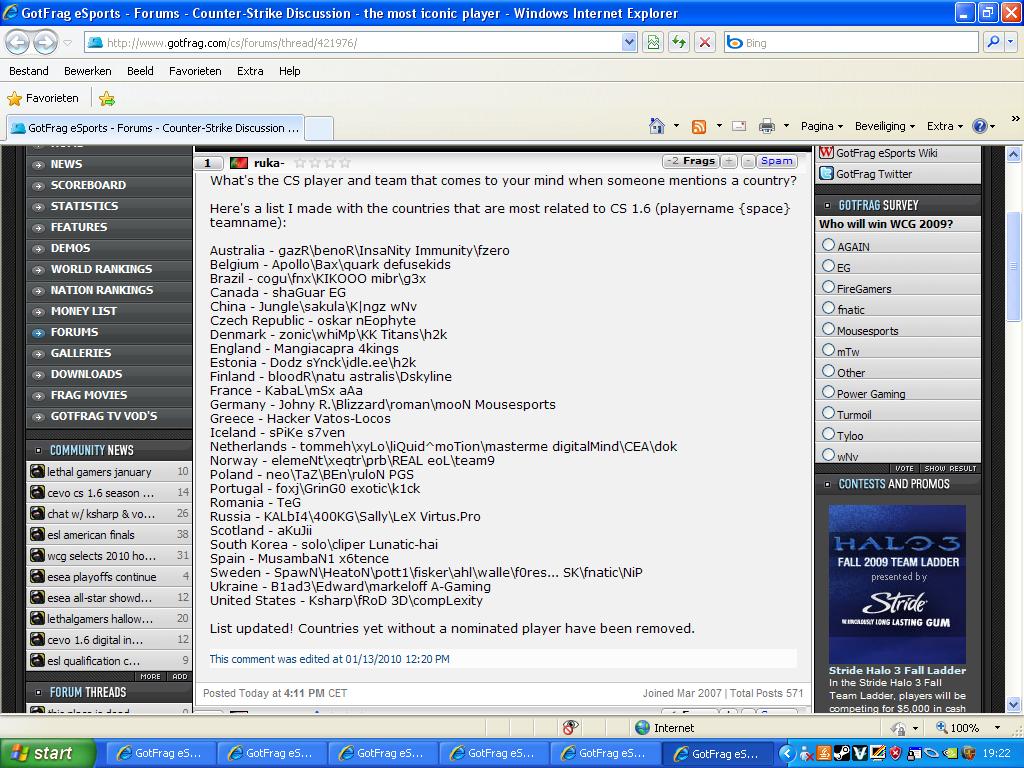This screenshot has width=1024, height=768.
Task: Open the Favorieten menu in menu bar
Action: click(x=195, y=71)
